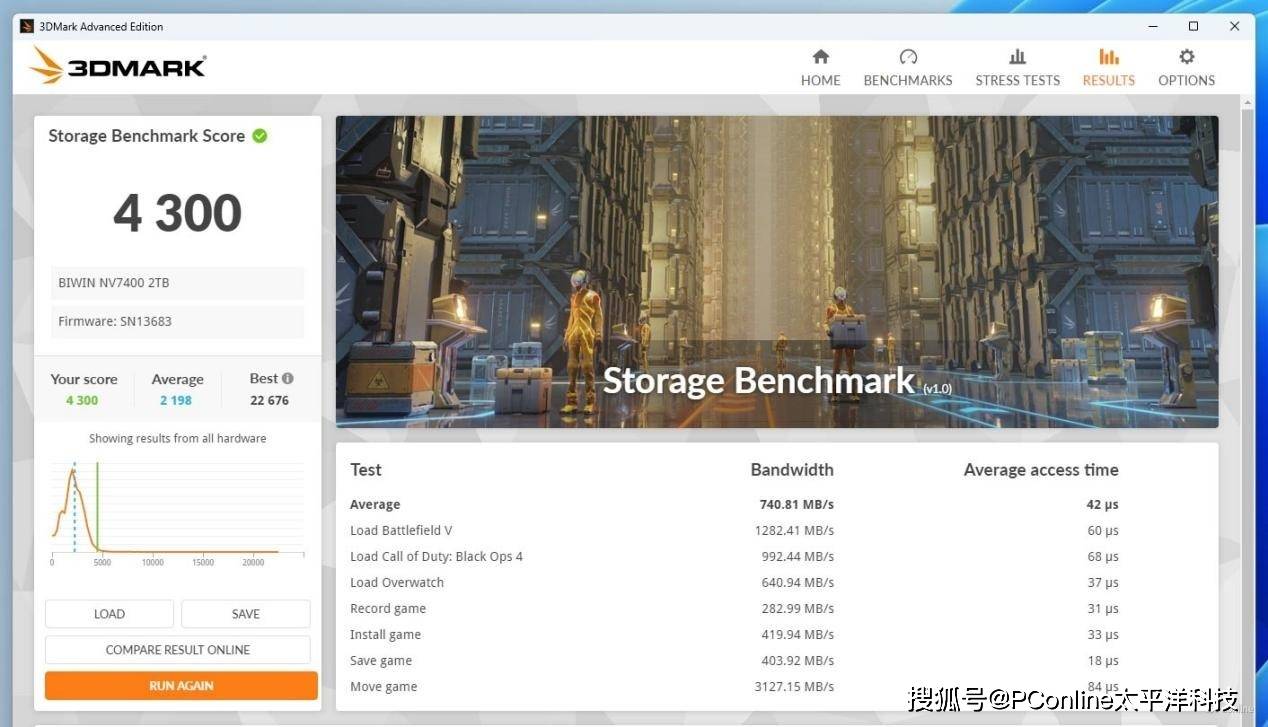Click Load Call of Duty: Black Ops 4 row

tap(777, 557)
